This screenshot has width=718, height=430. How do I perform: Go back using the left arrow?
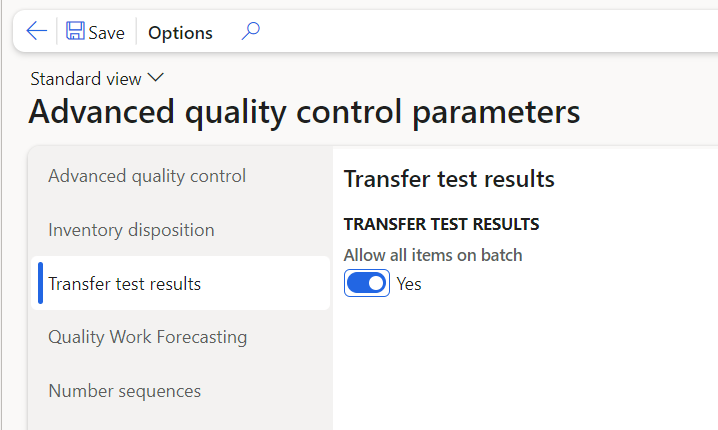[37, 32]
